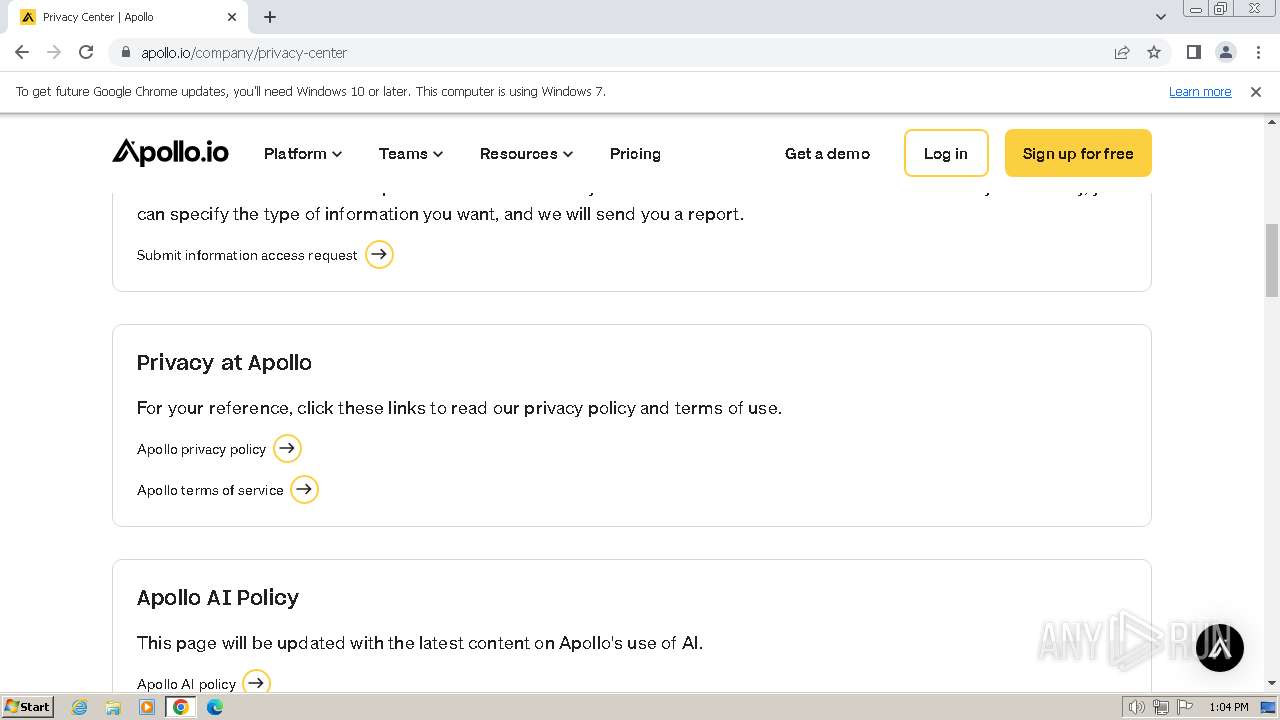Click the Log in button

(946, 153)
